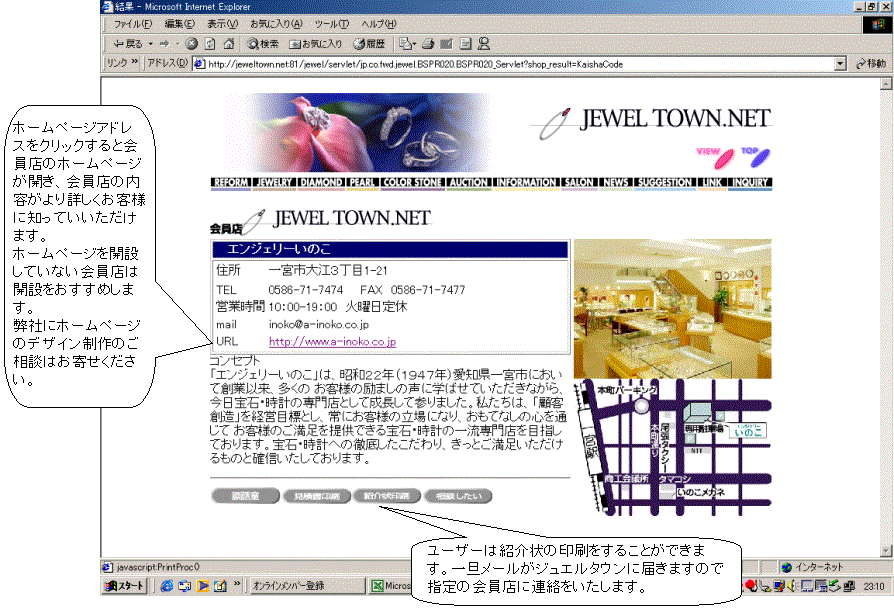Click the shop location map image
Viewport: 894px width, 611px height.
pyautogui.click(x=673, y=447)
